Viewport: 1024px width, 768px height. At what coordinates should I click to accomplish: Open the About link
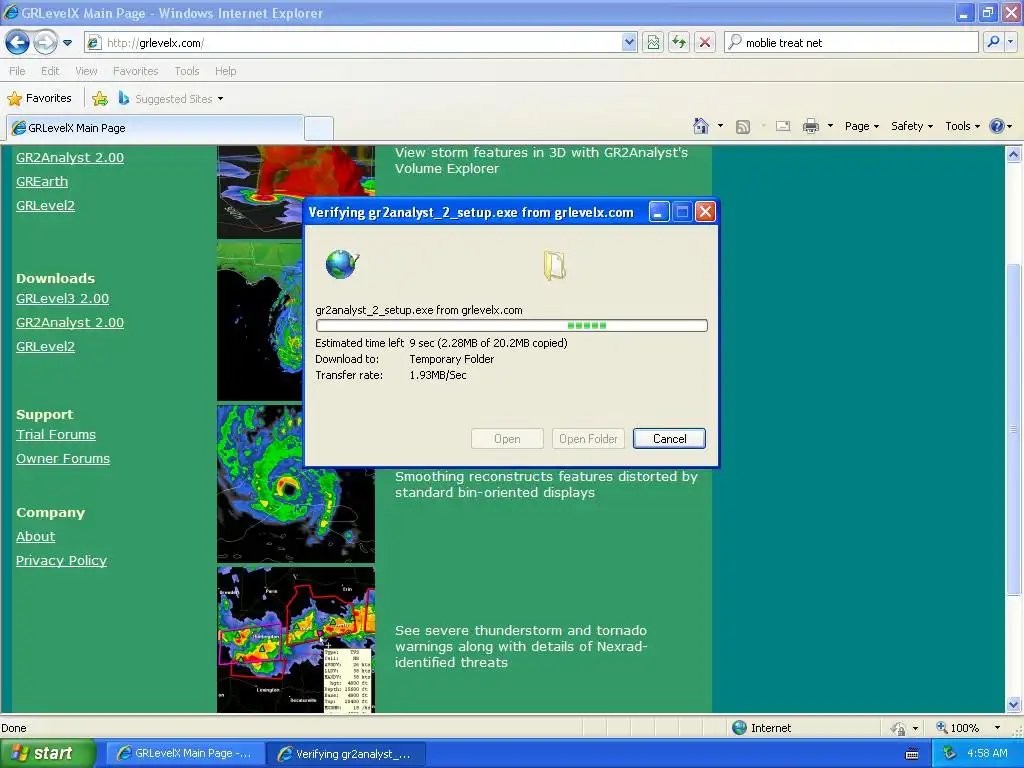pyautogui.click(x=35, y=536)
